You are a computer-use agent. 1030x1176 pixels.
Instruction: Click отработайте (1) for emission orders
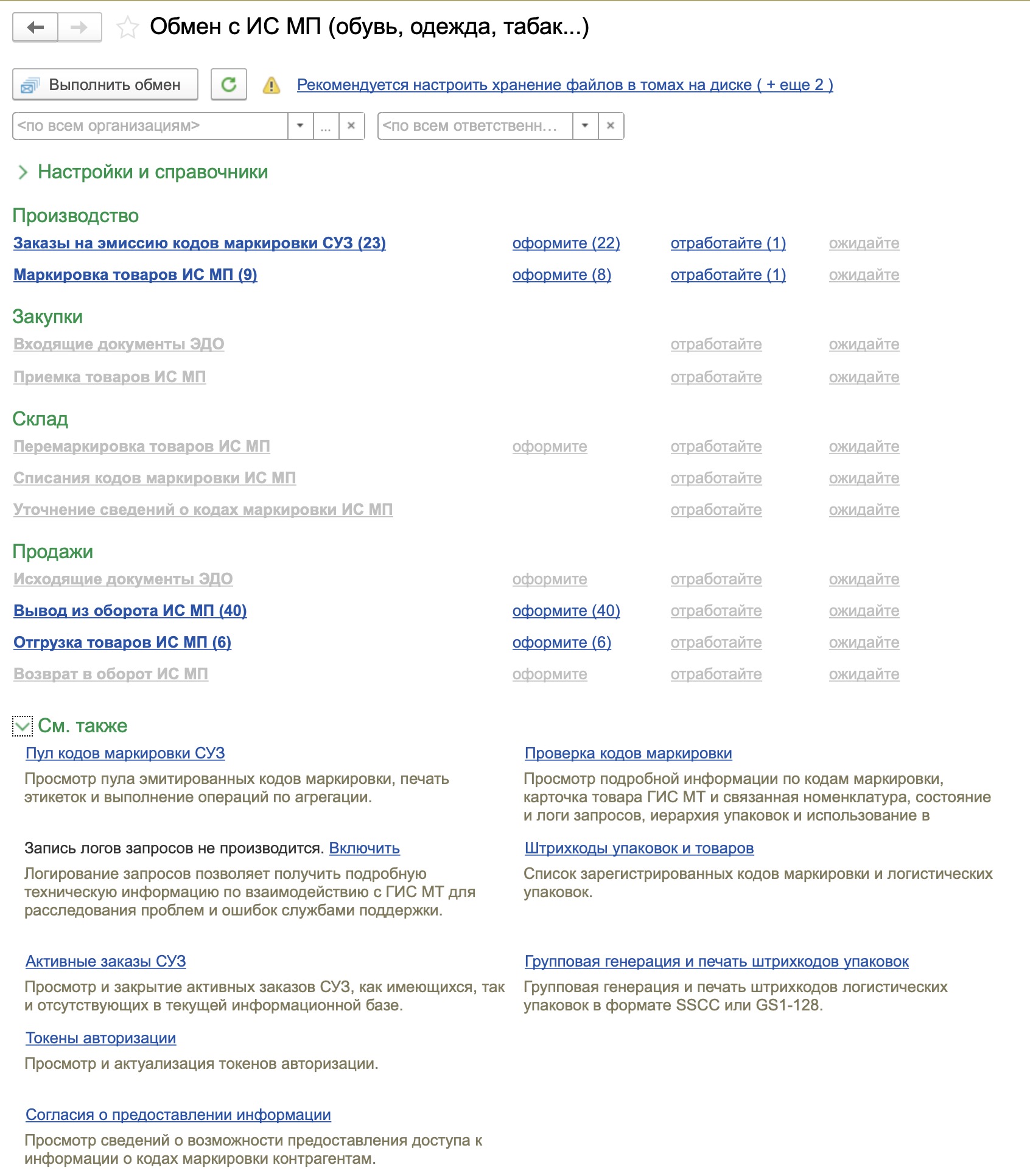[728, 243]
